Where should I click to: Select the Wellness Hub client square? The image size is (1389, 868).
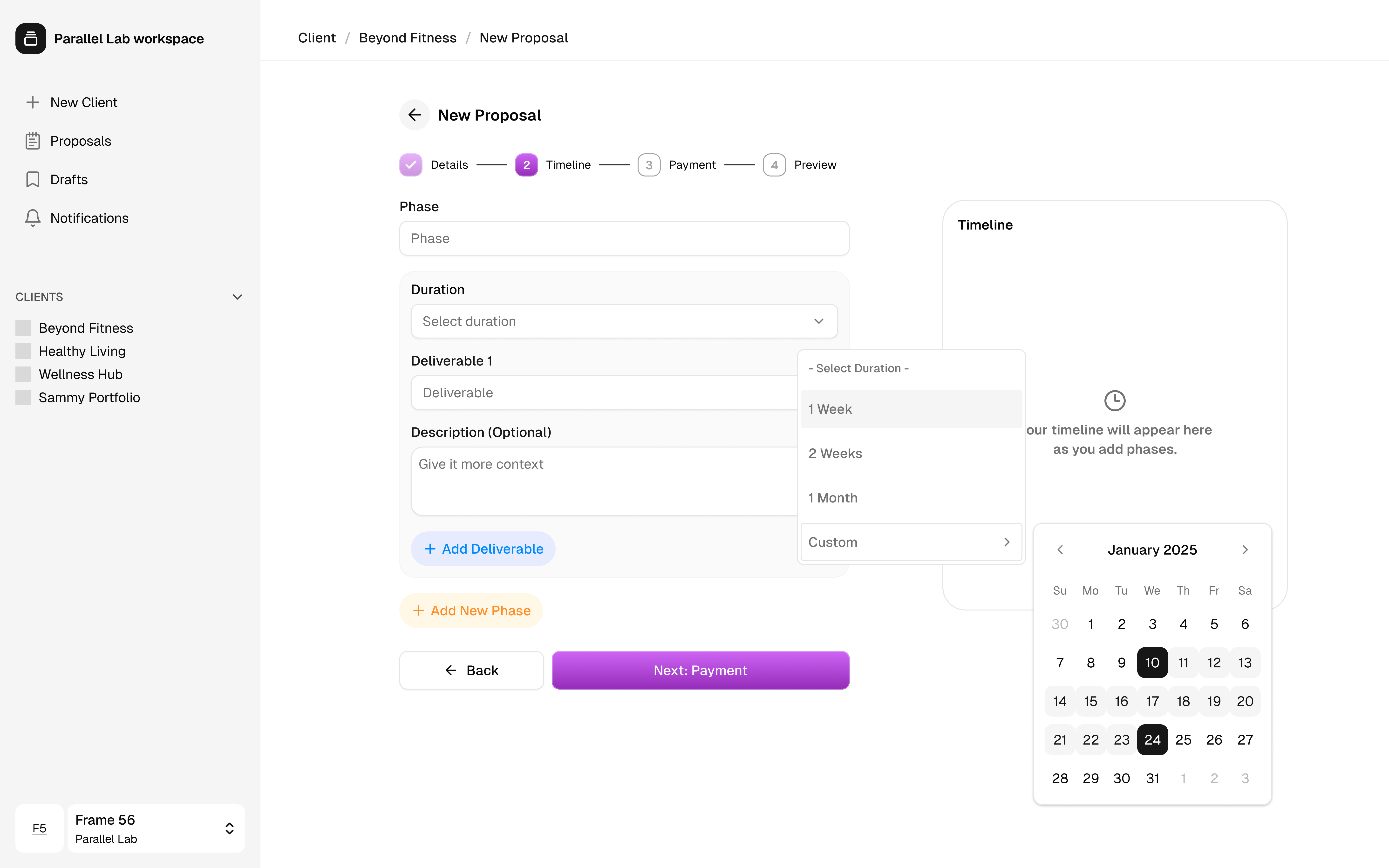[x=23, y=374]
